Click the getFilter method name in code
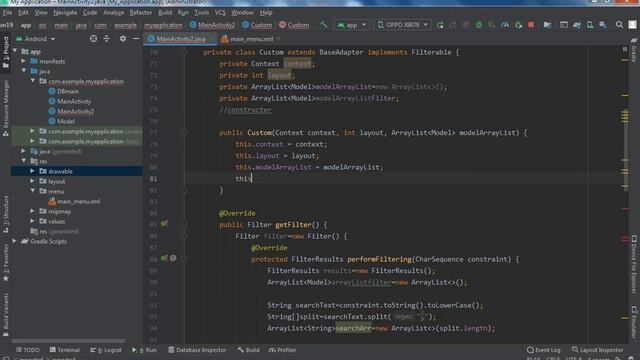This screenshot has height=360, width=640. [293, 224]
